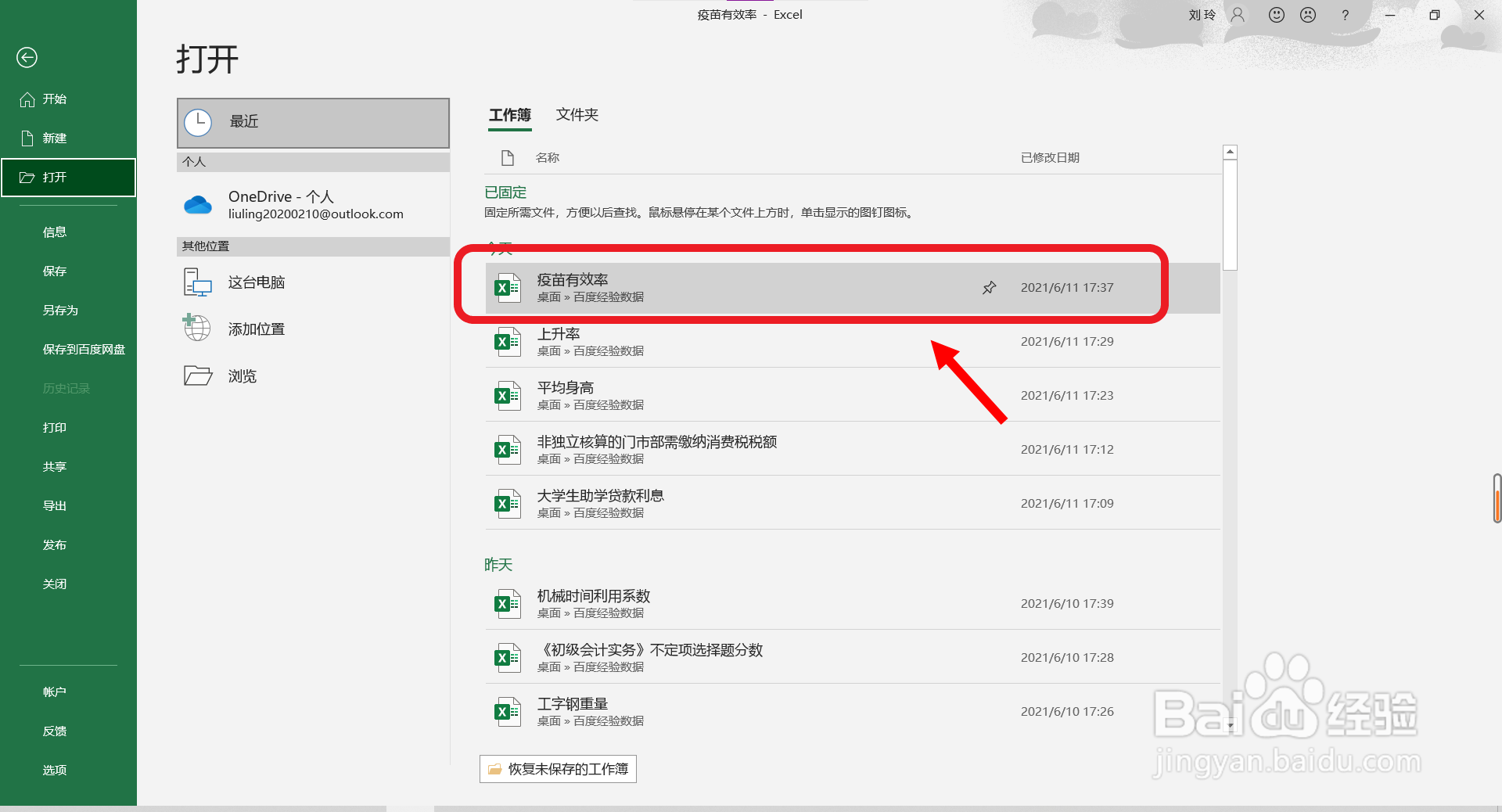
Task: Sort the list by the 名称 column
Action: tap(548, 158)
